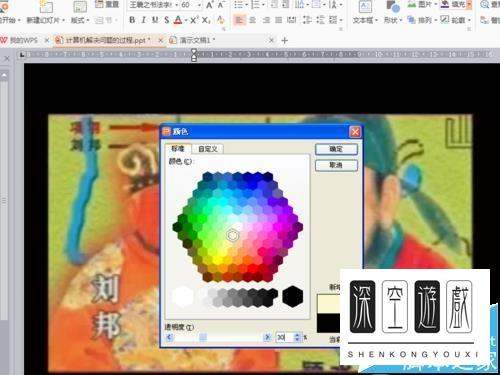Cancel the color dialog with 取消
The width and height of the screenshot is (500, 375).
coord(336,165)
